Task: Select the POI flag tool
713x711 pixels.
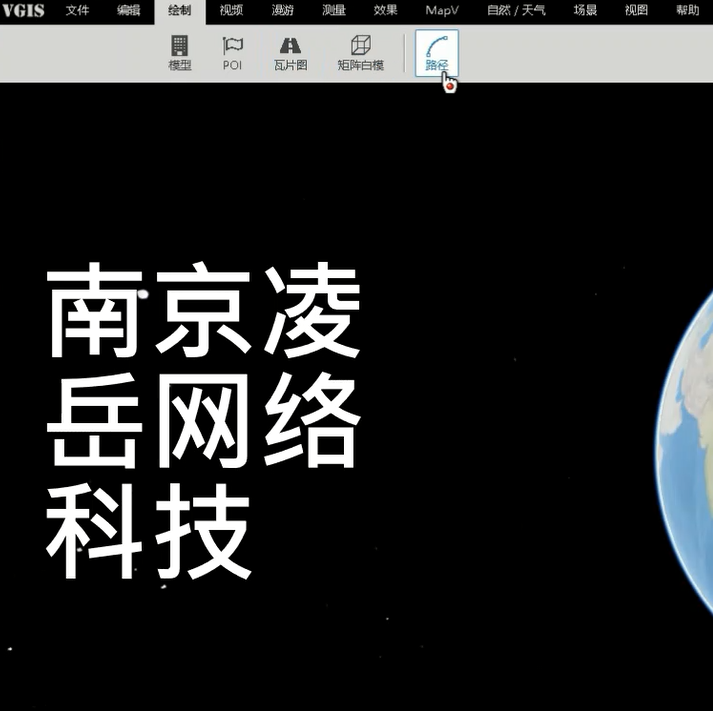Action: [x=232, y=53]
